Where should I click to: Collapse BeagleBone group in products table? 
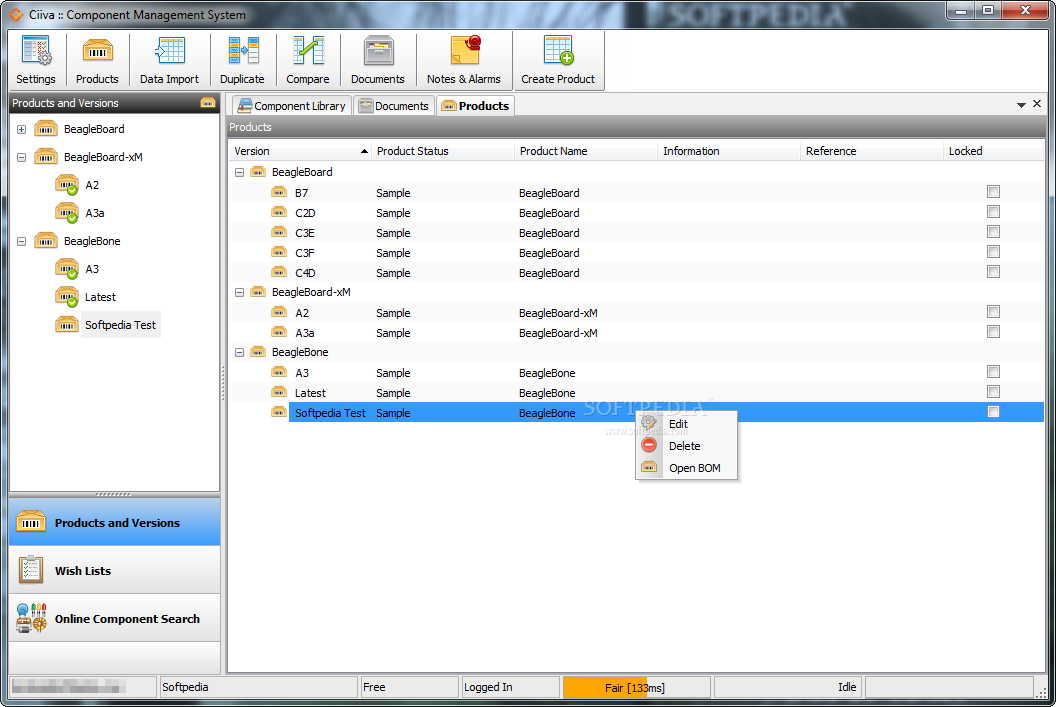tap(239, 352)
